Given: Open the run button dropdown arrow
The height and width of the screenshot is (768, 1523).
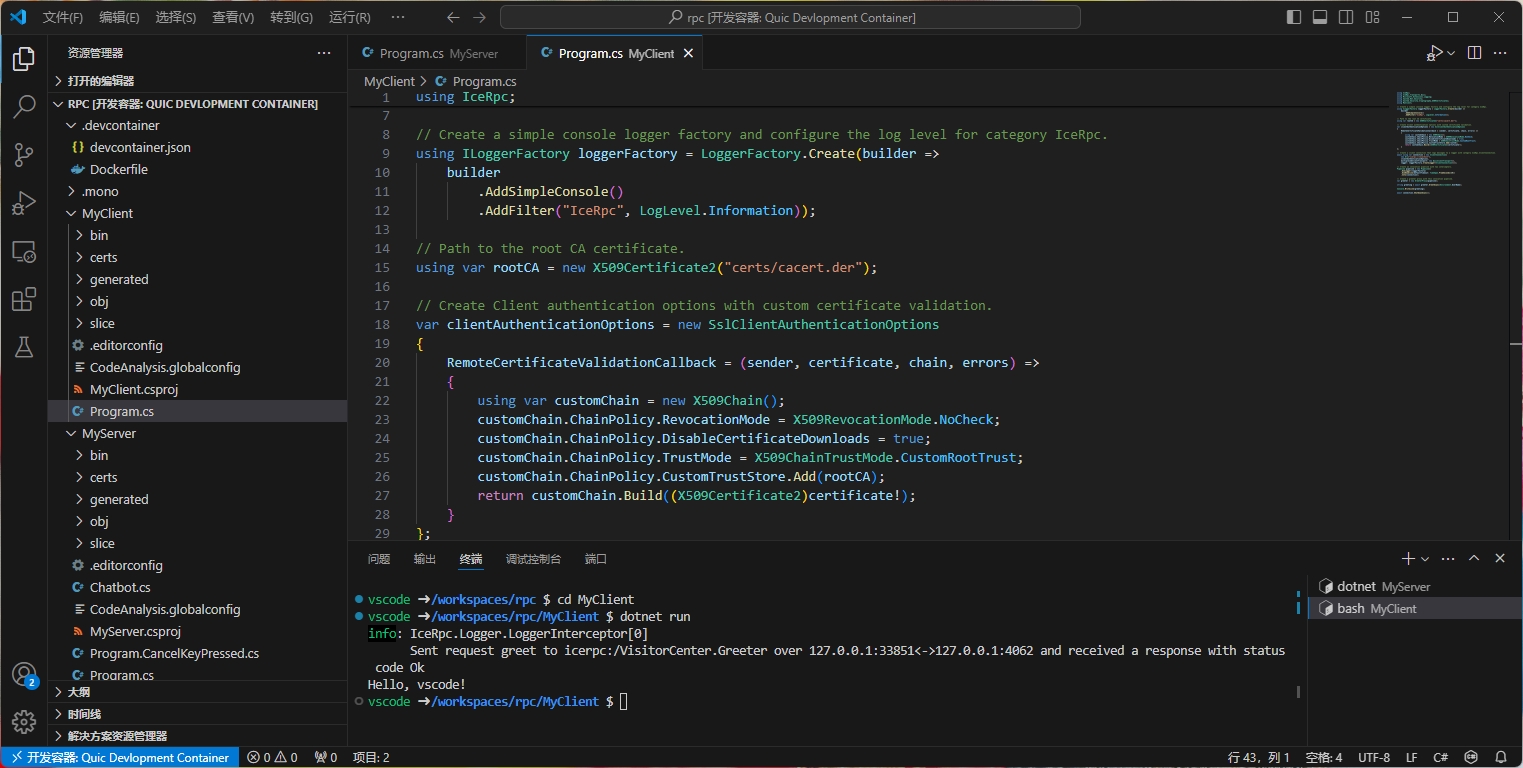Looking at the screenshot, I should click(1450, 53).
